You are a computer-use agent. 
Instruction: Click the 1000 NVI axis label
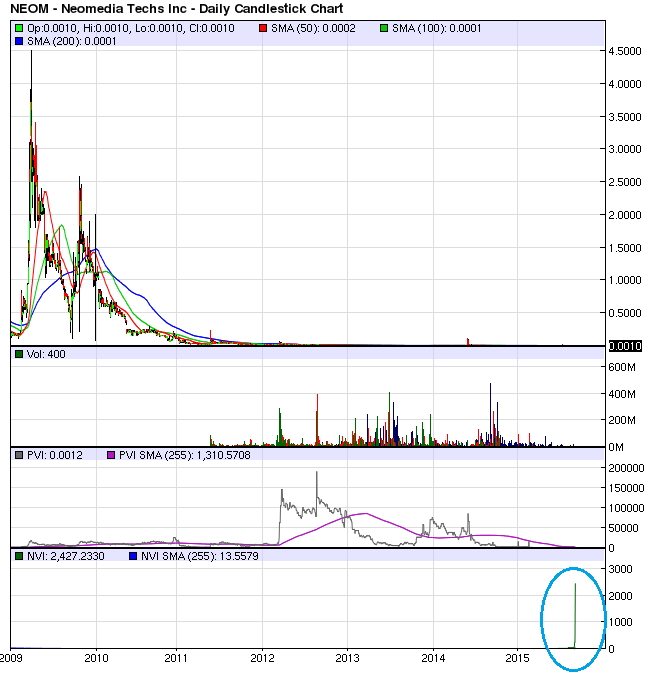click(620, 622)
